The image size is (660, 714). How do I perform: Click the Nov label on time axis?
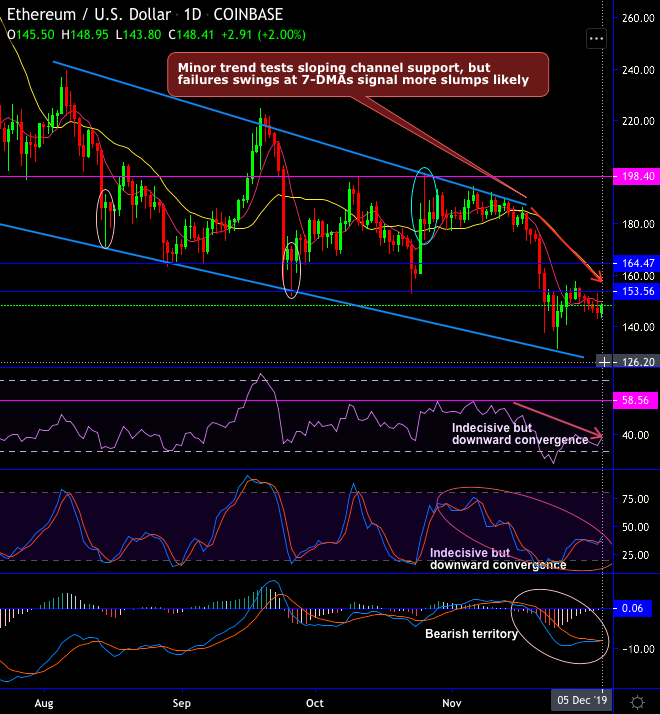pyautogui.click(x=451, y=703)
